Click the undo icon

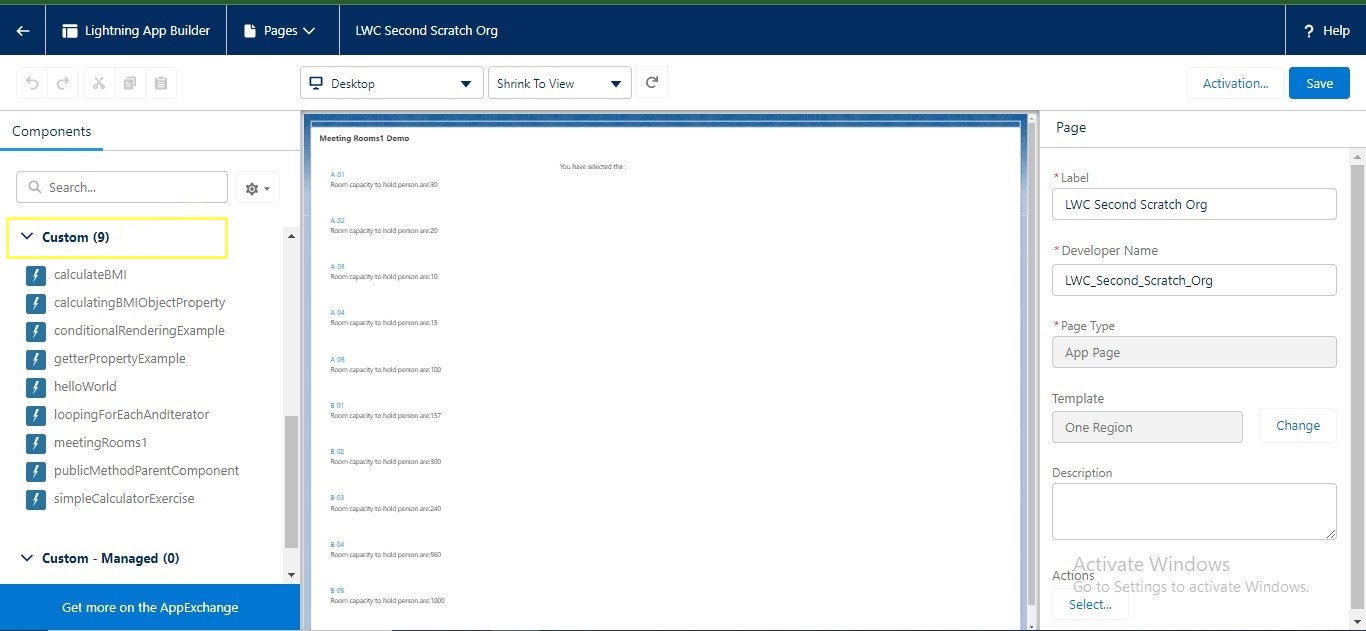pyautogui.click(x=32, y=83)
